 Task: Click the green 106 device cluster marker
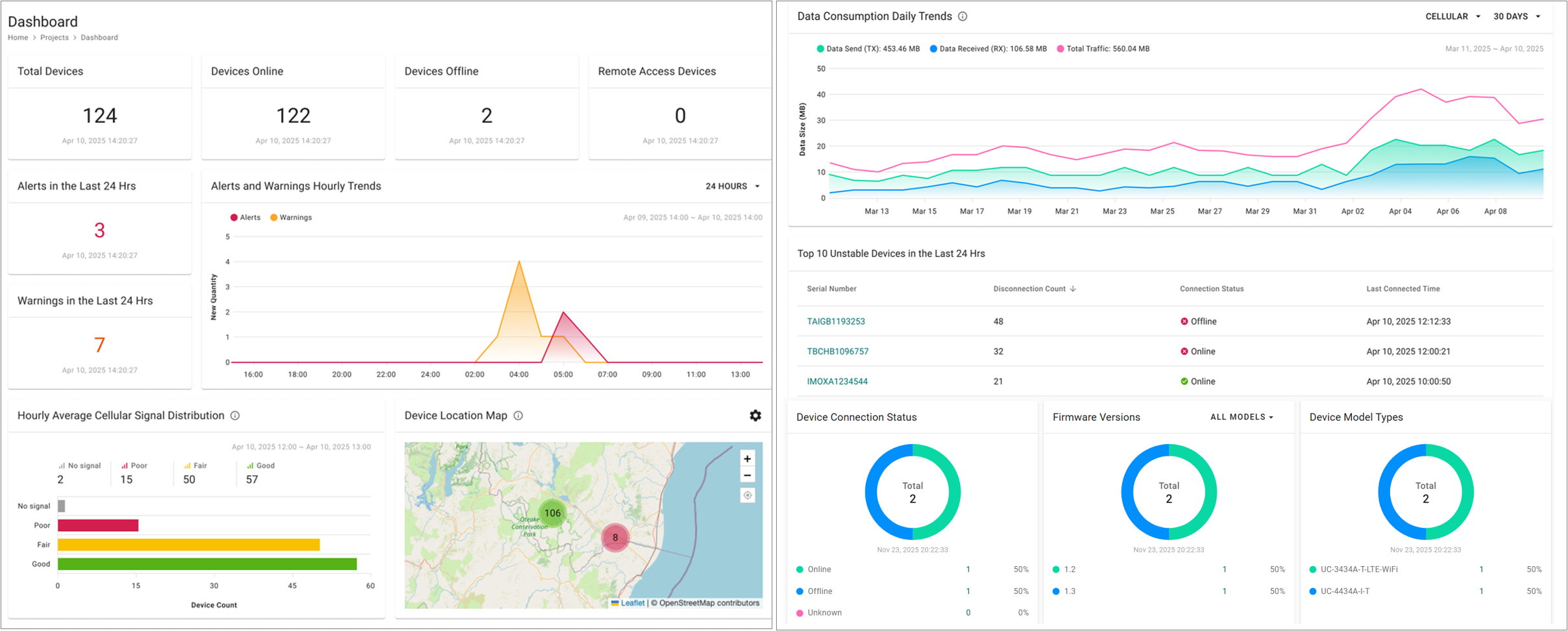click(552, 513)
